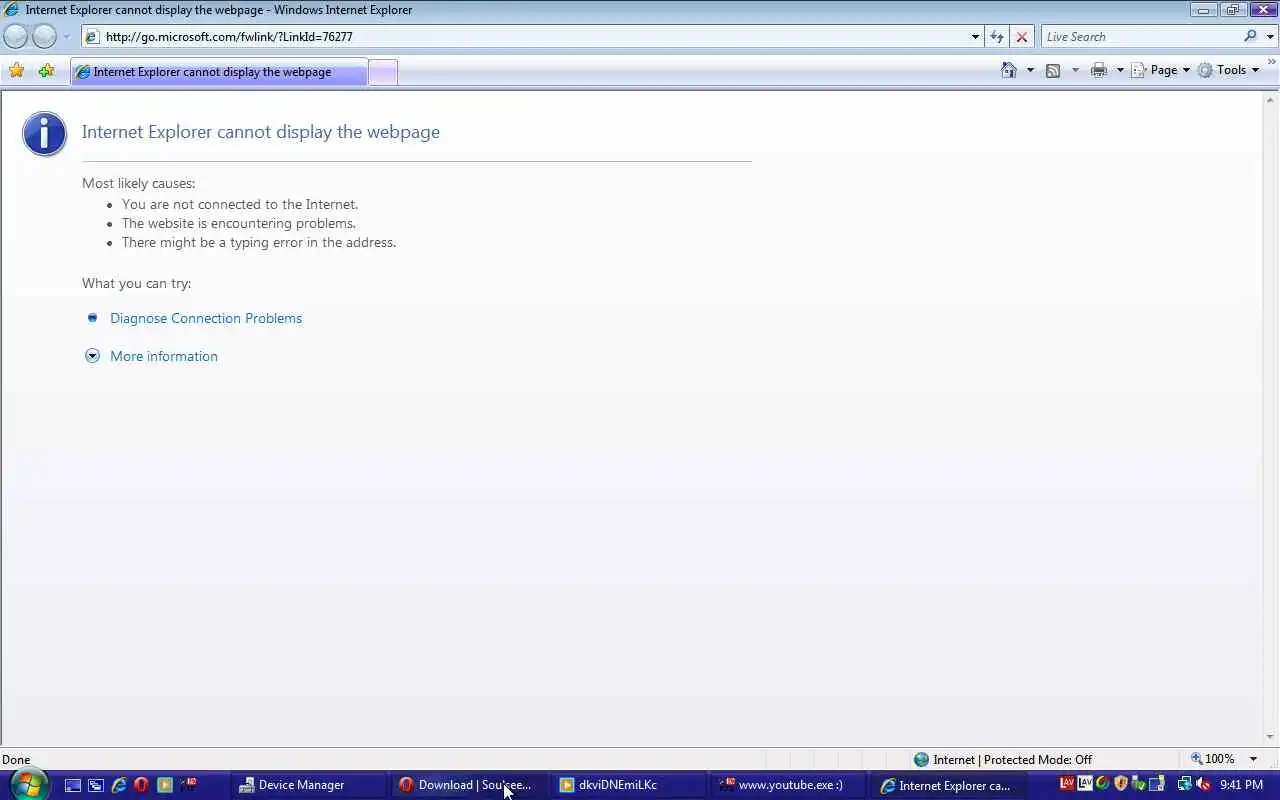Expand the Feeds dropdown arrow

tap(1075, 70)
